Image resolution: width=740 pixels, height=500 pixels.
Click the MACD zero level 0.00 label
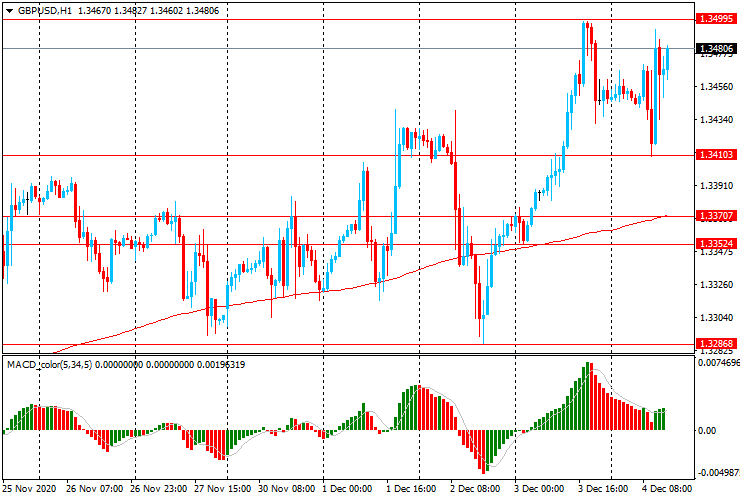point(708,430)
